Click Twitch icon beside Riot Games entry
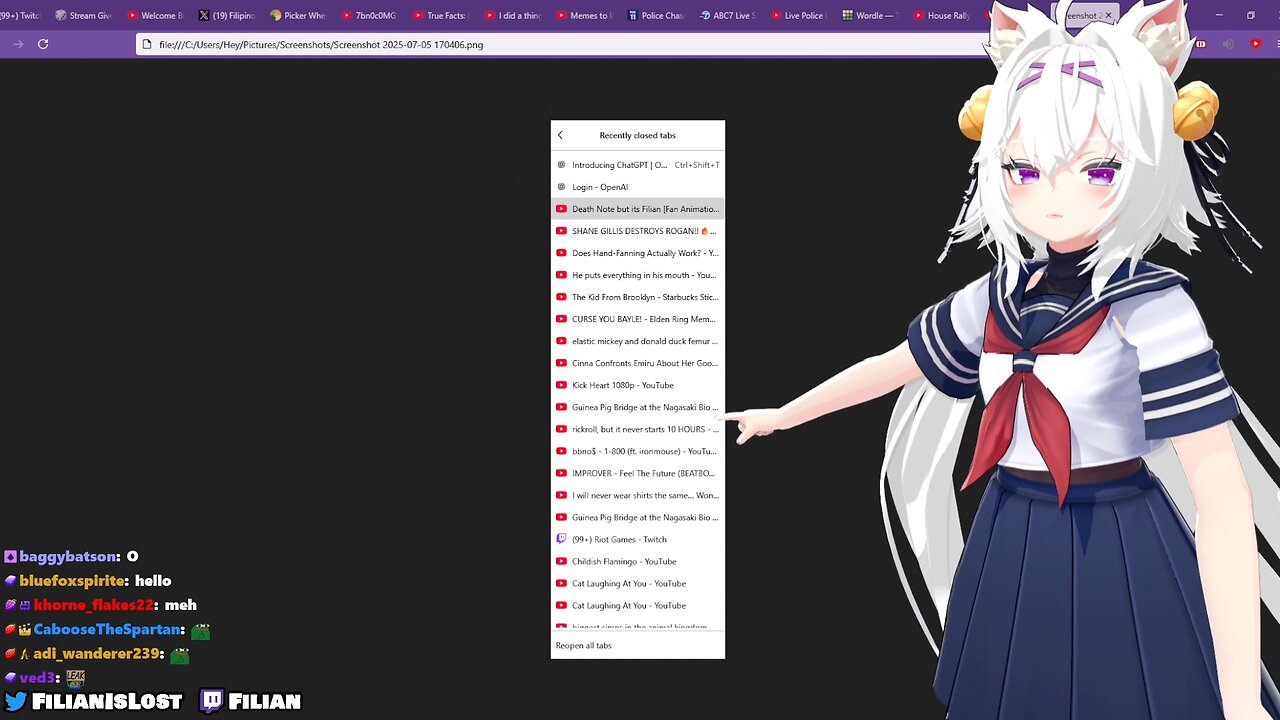1280x720 pixels. [561, 539]
